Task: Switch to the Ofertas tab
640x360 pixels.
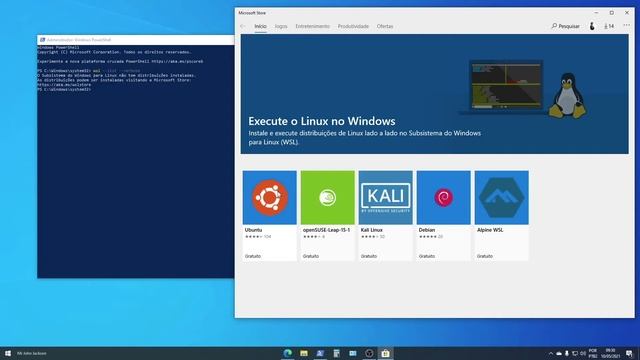Action: pos(385,26)
